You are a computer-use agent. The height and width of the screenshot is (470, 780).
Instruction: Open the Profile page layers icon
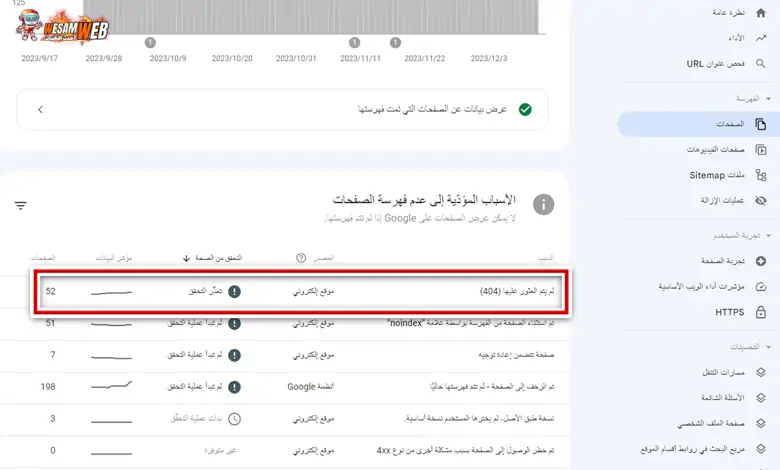tap(761, 423)
